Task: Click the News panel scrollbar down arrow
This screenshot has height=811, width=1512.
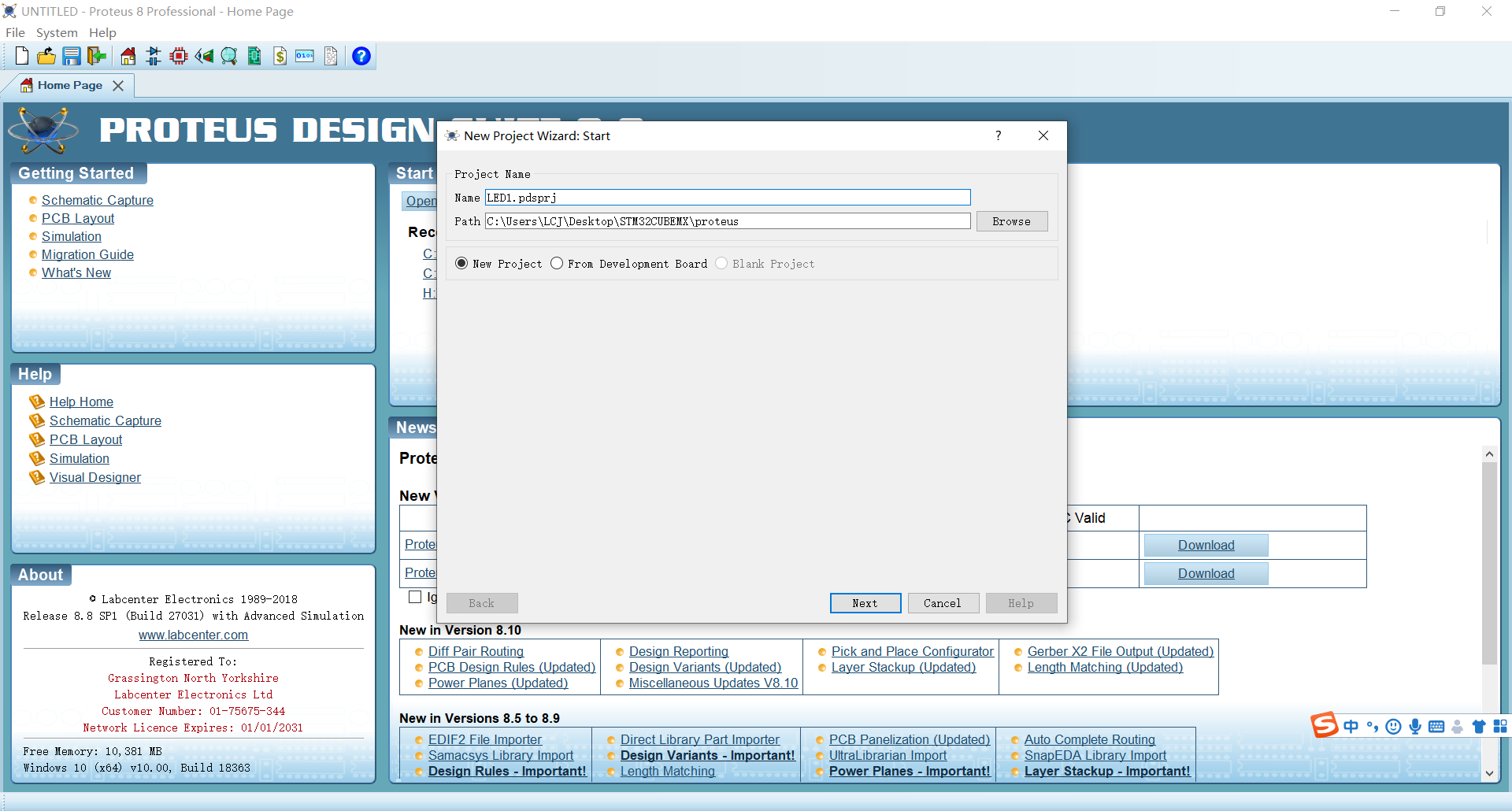Action: (x=1489, y=773)
